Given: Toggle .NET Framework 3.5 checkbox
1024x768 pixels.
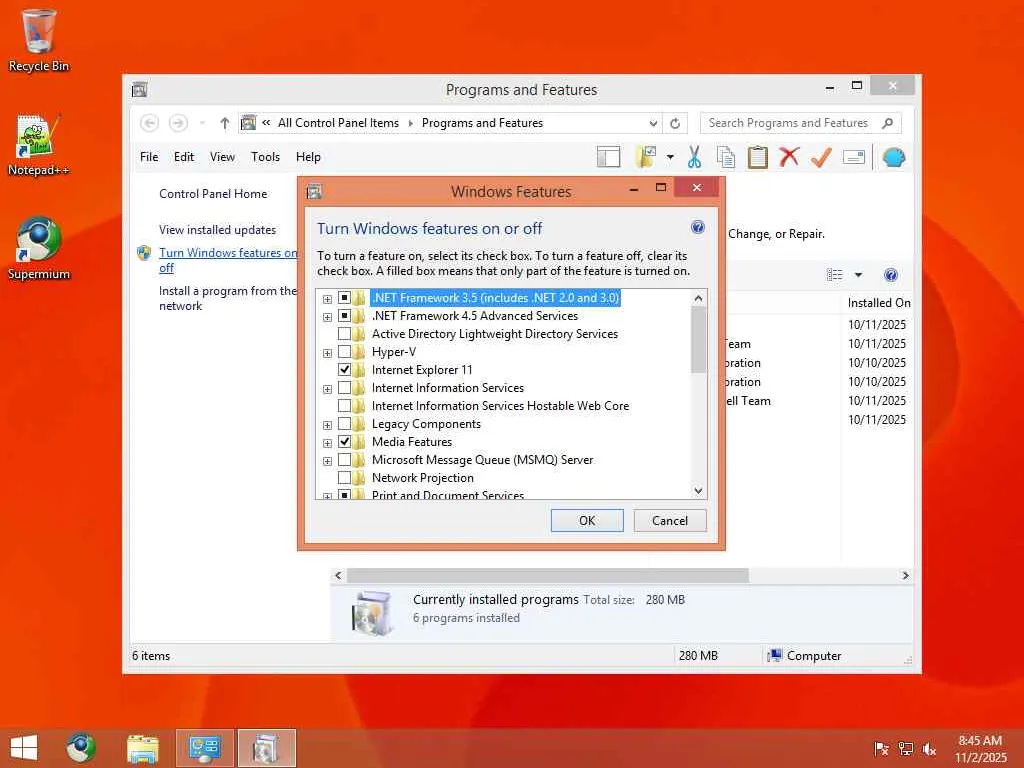Looking at the screenshot, I should pos(344,298).
